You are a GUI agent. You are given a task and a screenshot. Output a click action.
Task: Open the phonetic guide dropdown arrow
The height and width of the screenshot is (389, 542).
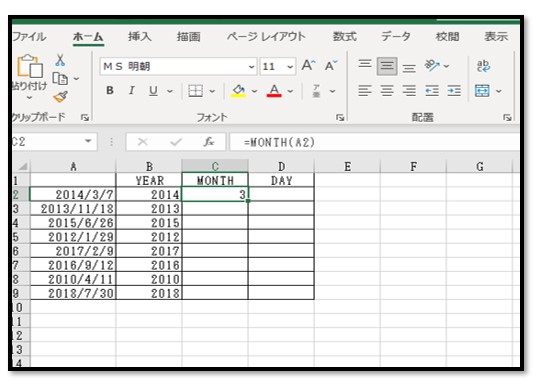332,91
